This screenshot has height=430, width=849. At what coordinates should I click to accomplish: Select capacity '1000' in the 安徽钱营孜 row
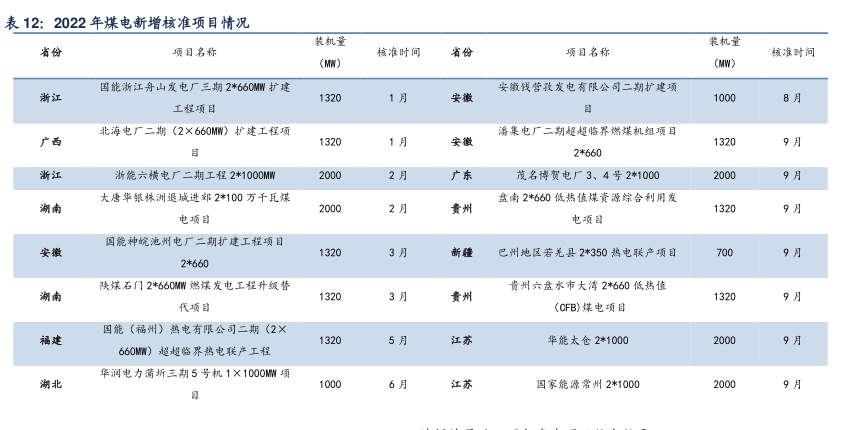coord(724,98)
